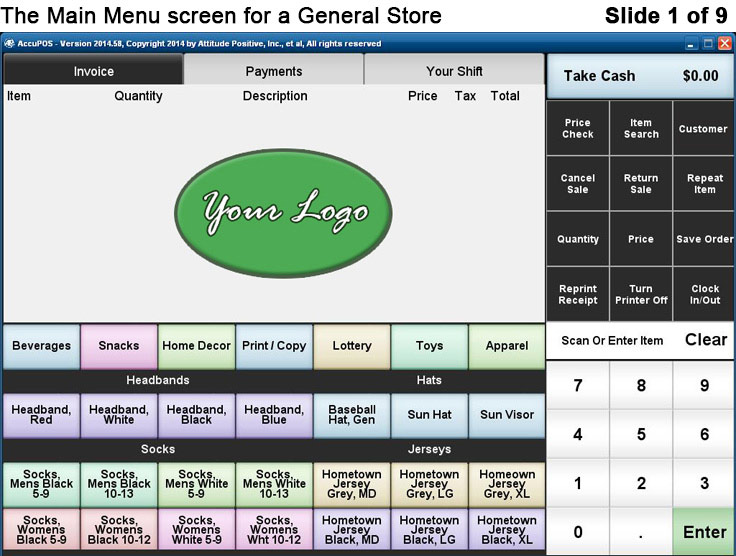The height and width of the screenshot is (556, 736).
Task: Tap keypad number 7
Action: tap(578, 386)
